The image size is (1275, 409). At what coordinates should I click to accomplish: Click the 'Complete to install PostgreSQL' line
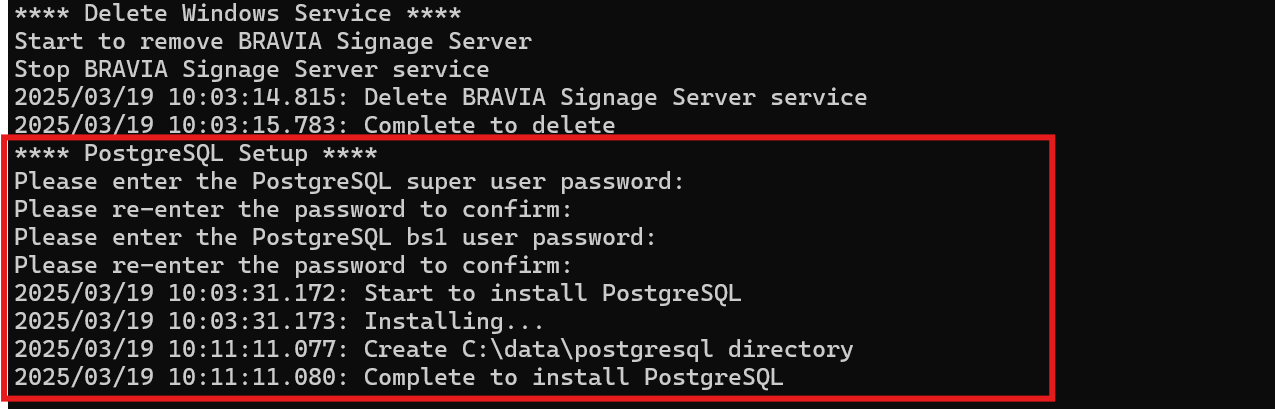click(399, 378)
